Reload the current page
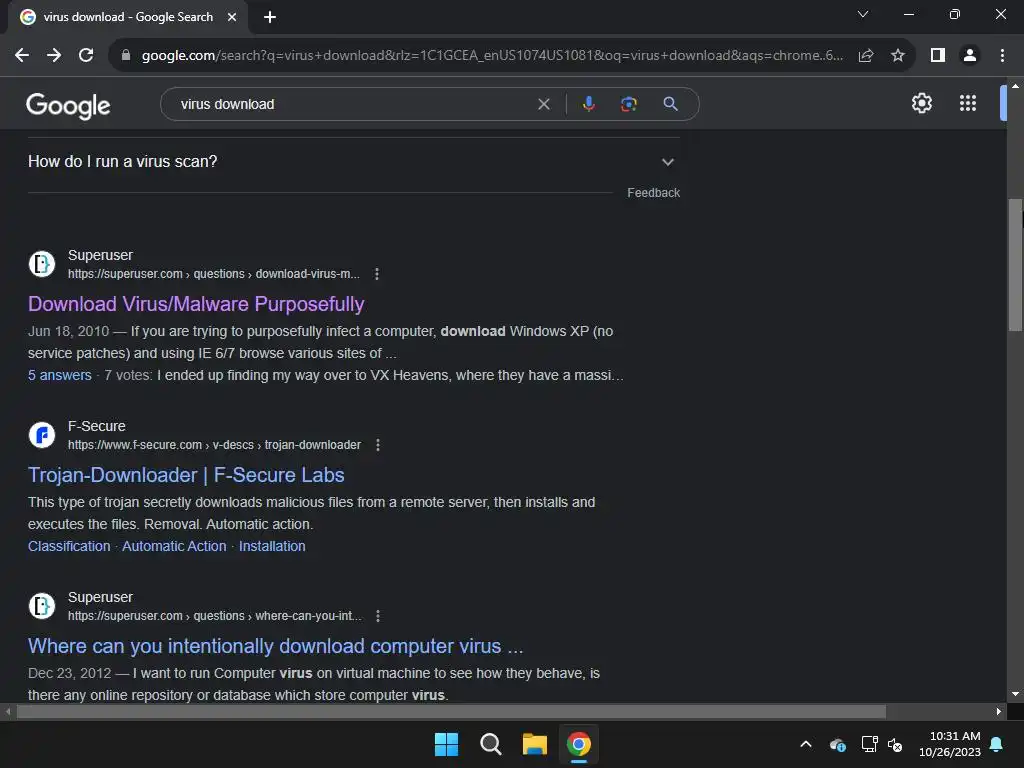This screenshot has height=768, width=1024. (x=86, y=56)
